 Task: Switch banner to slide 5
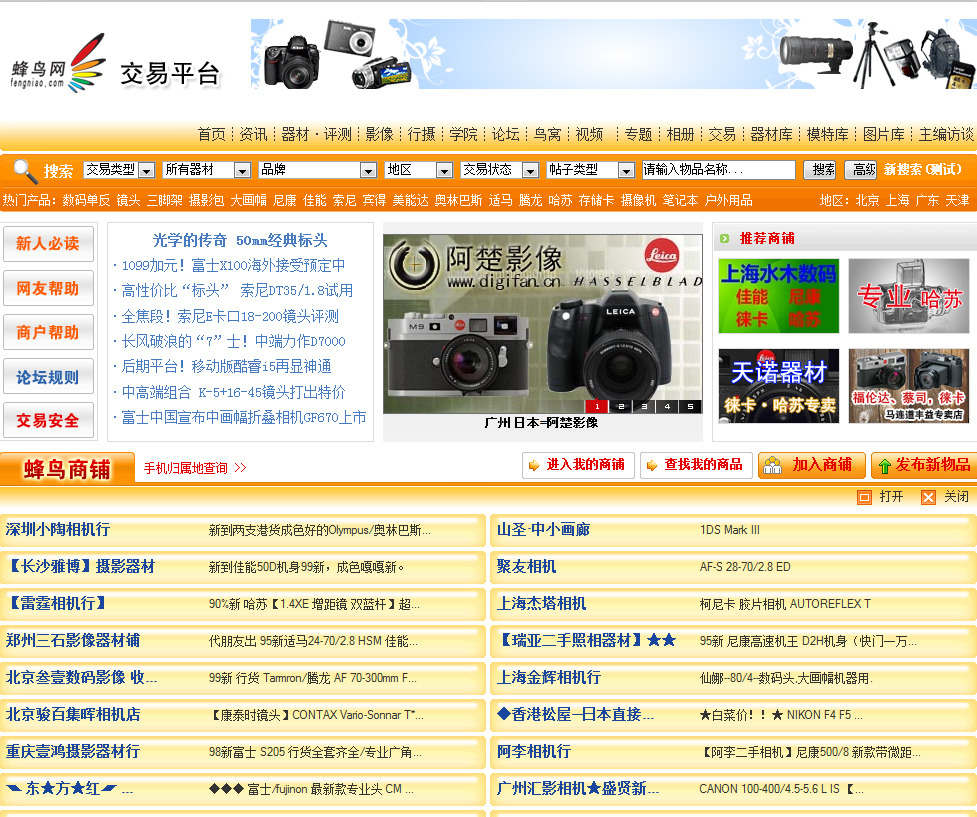coord(690,406)
